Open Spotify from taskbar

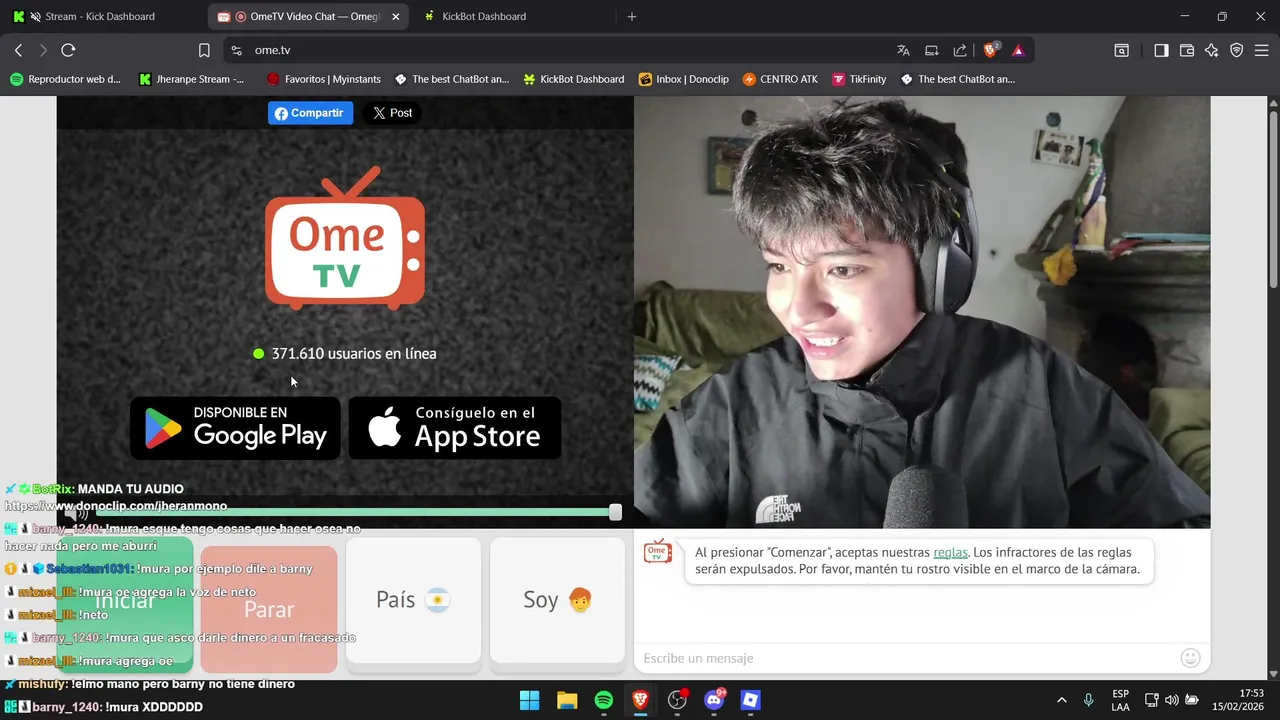pyautogui.click(x=604, y=700)
